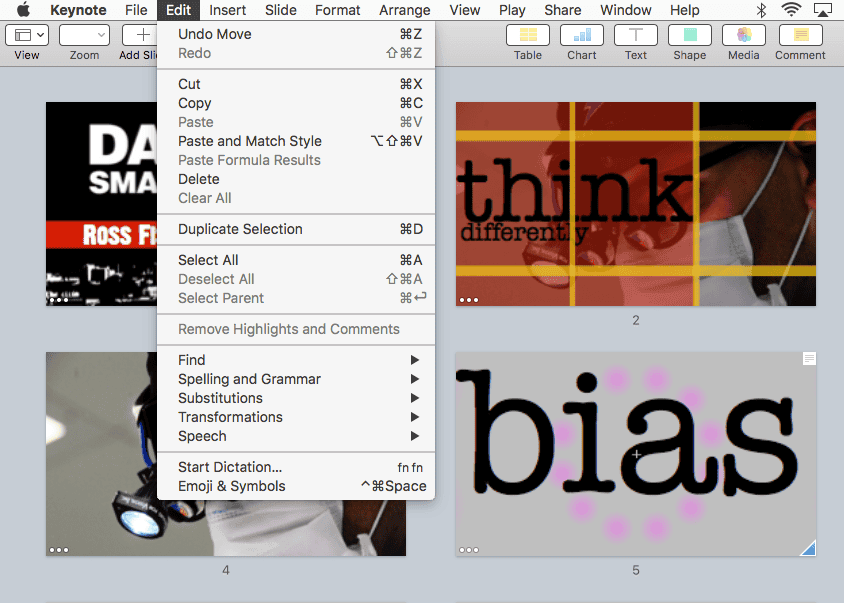Click the presenter notes icon on slide 5

(x=809, y=359)
